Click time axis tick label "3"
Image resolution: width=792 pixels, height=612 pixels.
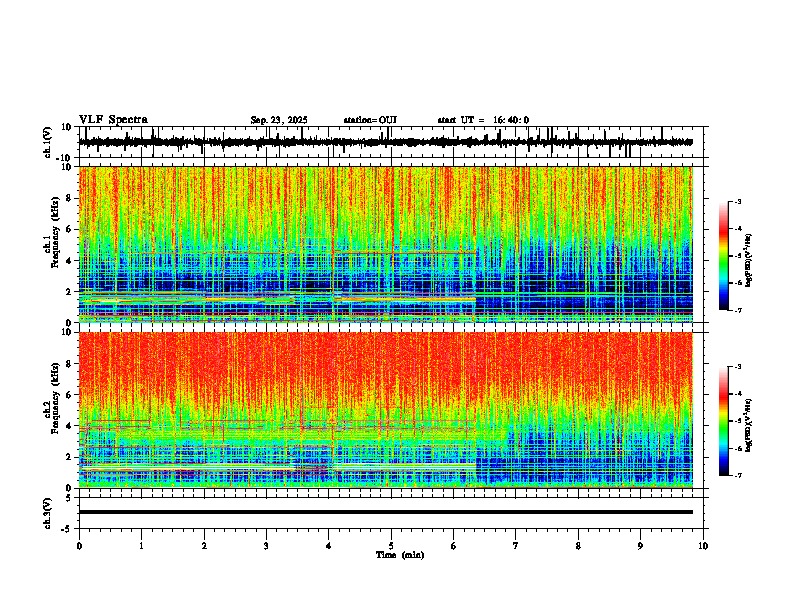pyautogui.click(x=266, y=546)
